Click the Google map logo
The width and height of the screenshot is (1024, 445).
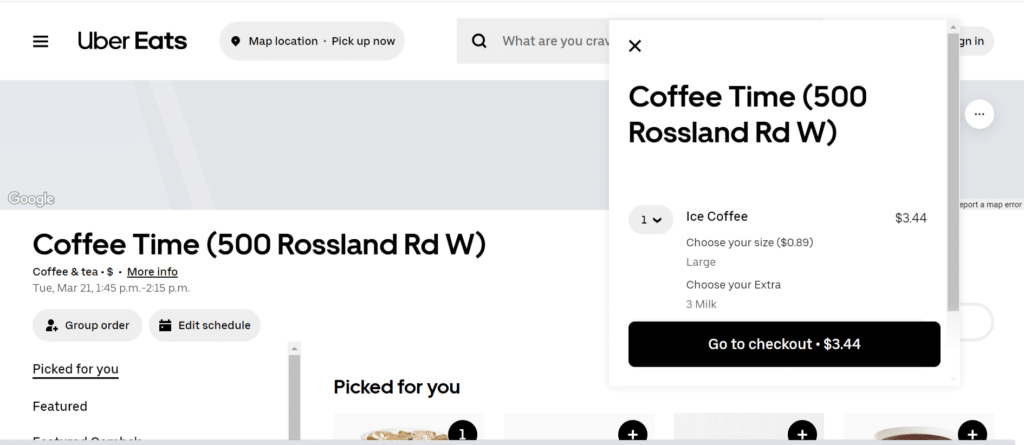31,199
